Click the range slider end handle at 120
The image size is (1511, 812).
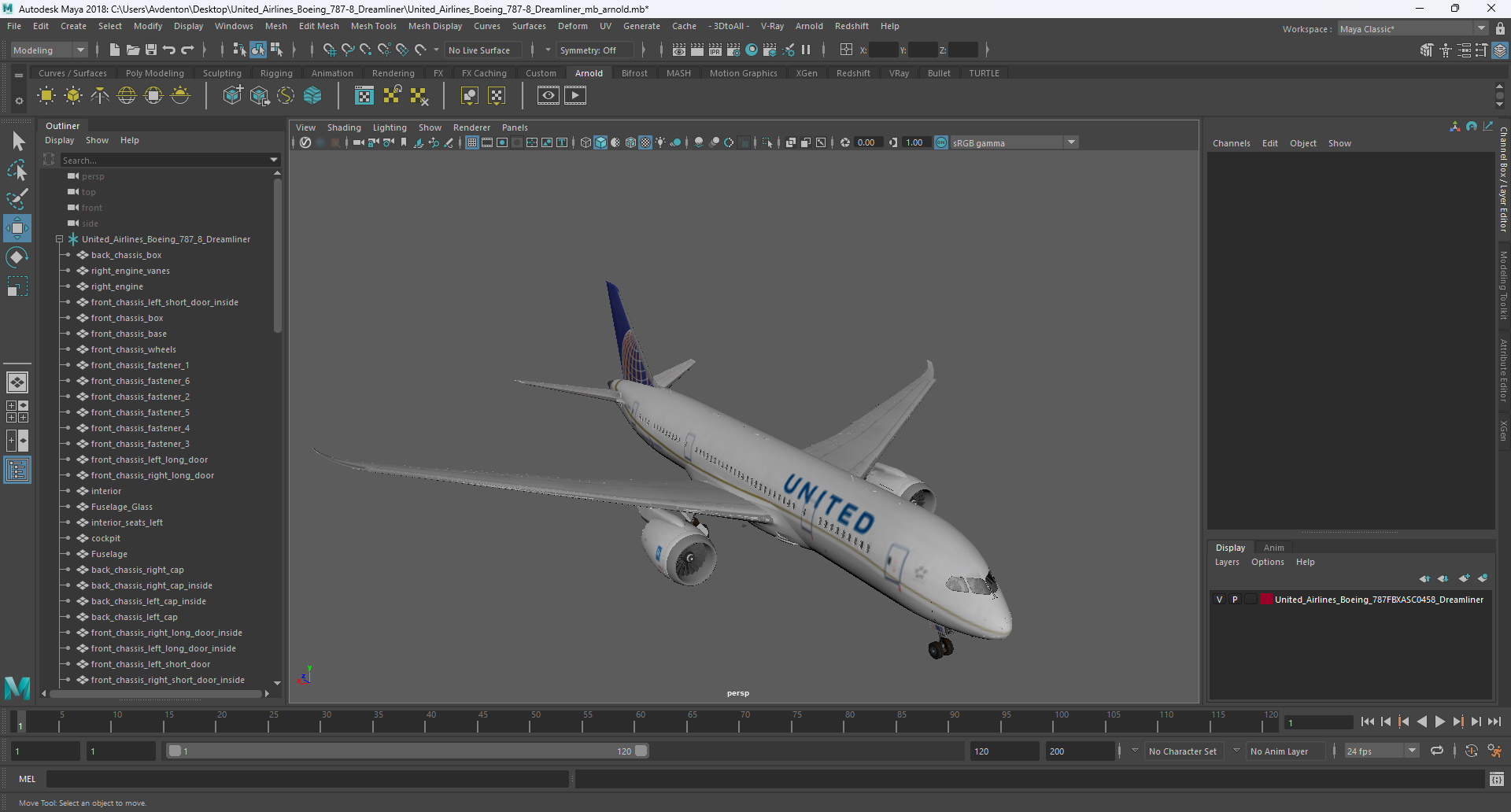pos(641,751)
